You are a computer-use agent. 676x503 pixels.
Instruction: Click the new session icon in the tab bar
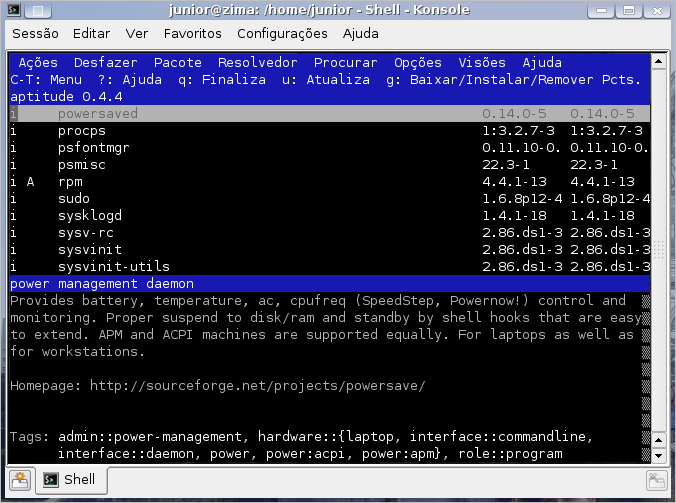pos(20,480)
